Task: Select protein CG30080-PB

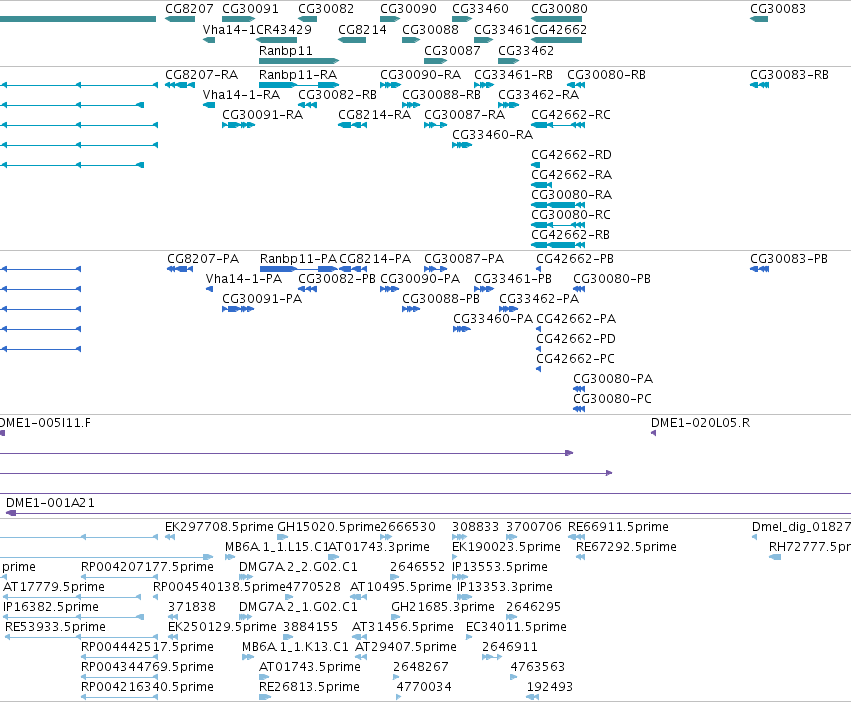Action: [x=612, y=279]
